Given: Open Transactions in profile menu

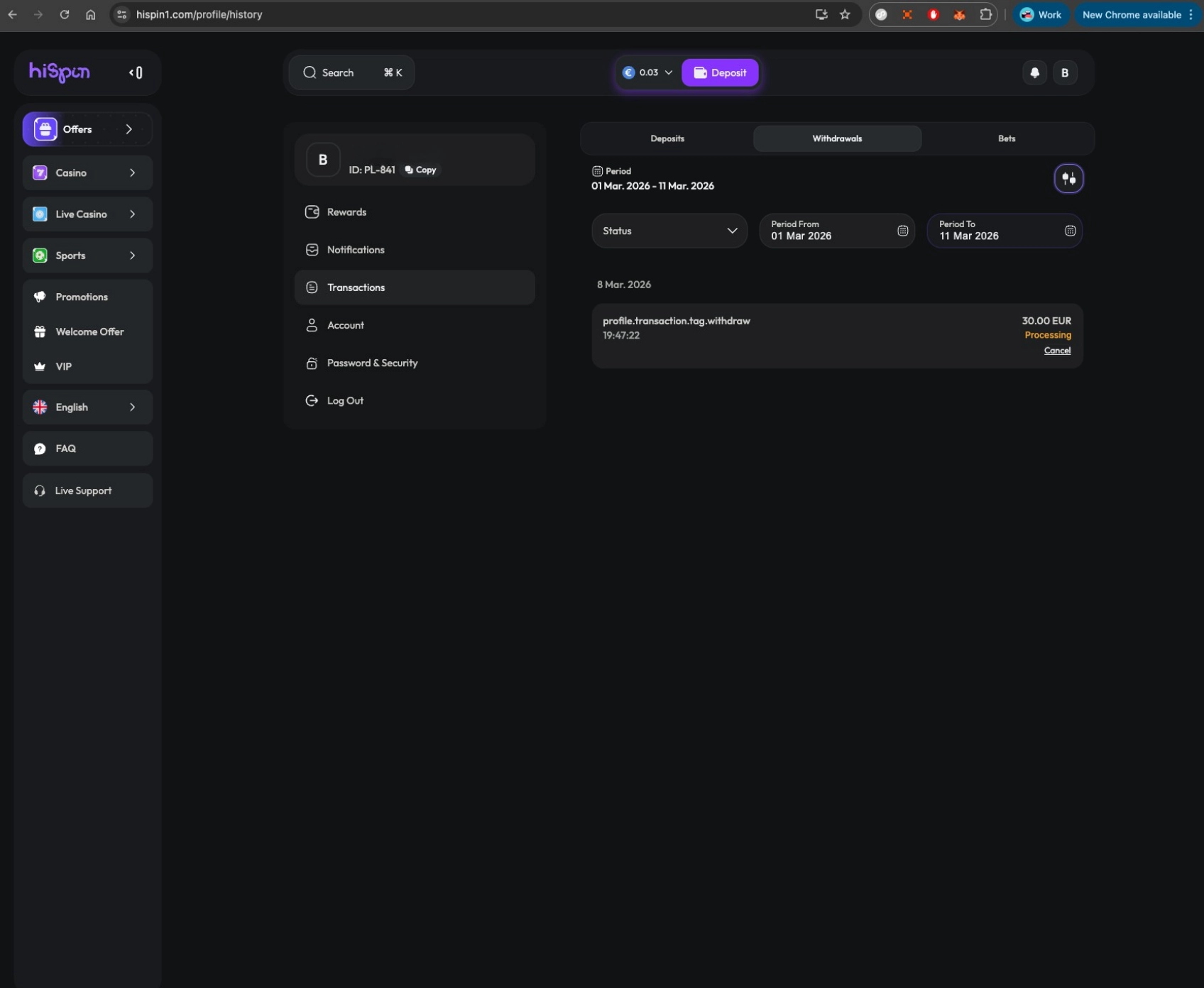Looking at the screenshot, I should pyautogui.click(x=415, y=287).
